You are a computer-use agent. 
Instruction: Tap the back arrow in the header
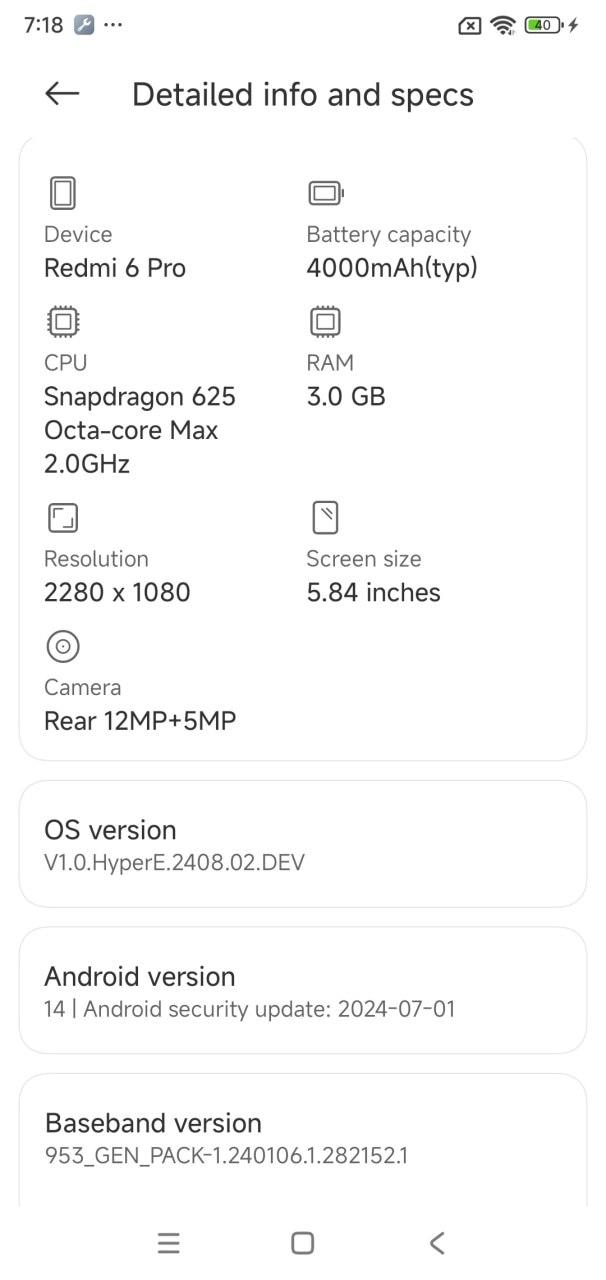coord(62,94)
